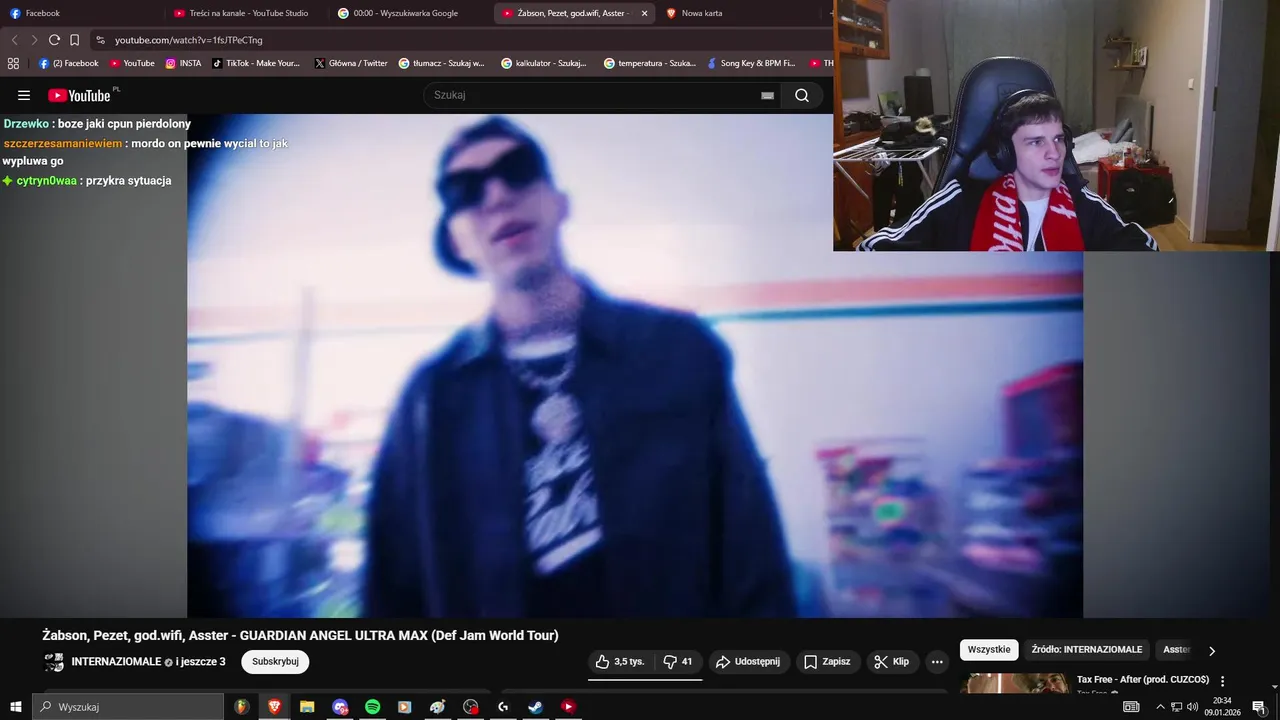Save the video with Zapisz
The image size is (1280, 720).
point(827,662)
